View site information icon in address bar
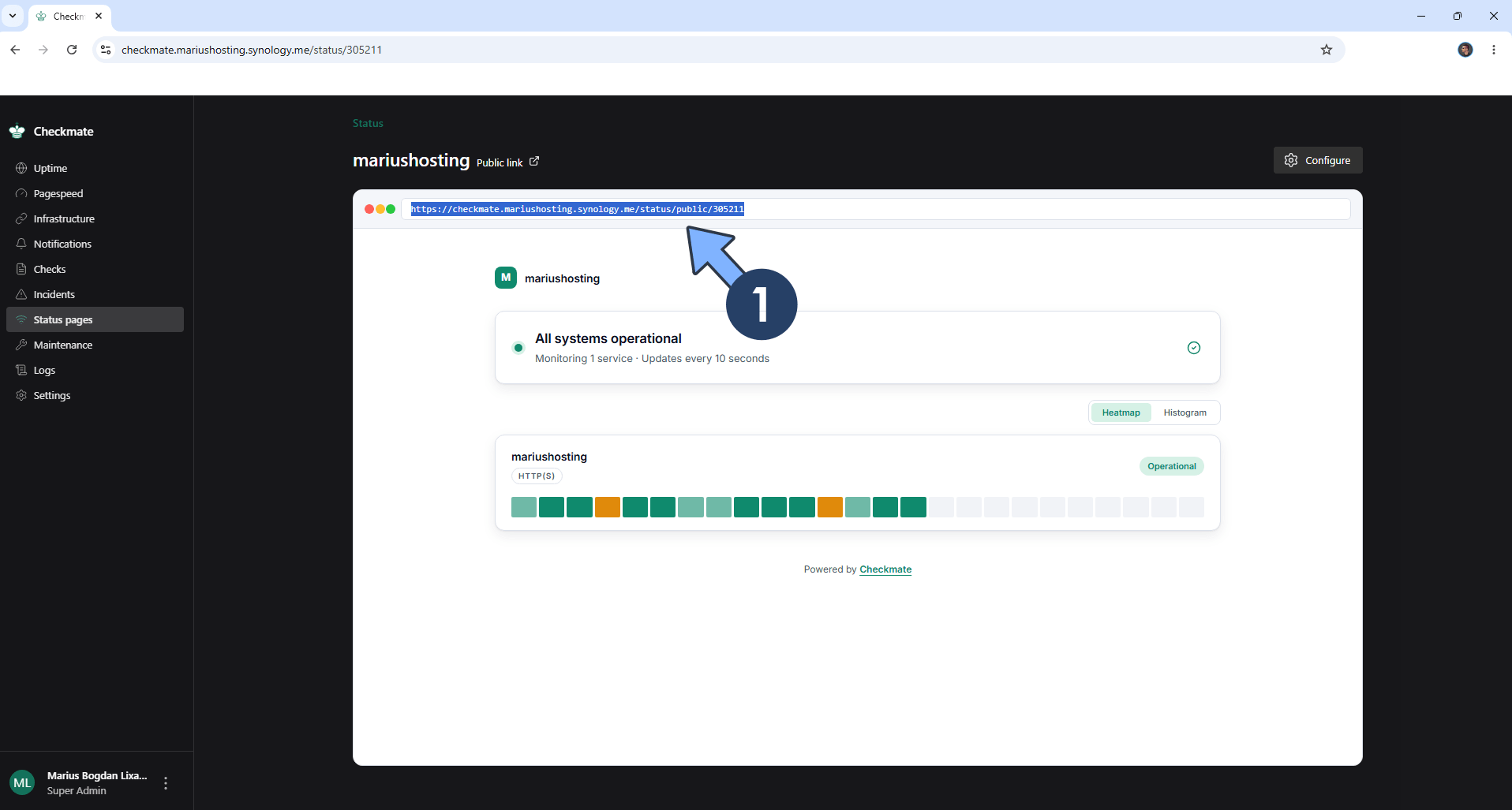 point(106,50)
